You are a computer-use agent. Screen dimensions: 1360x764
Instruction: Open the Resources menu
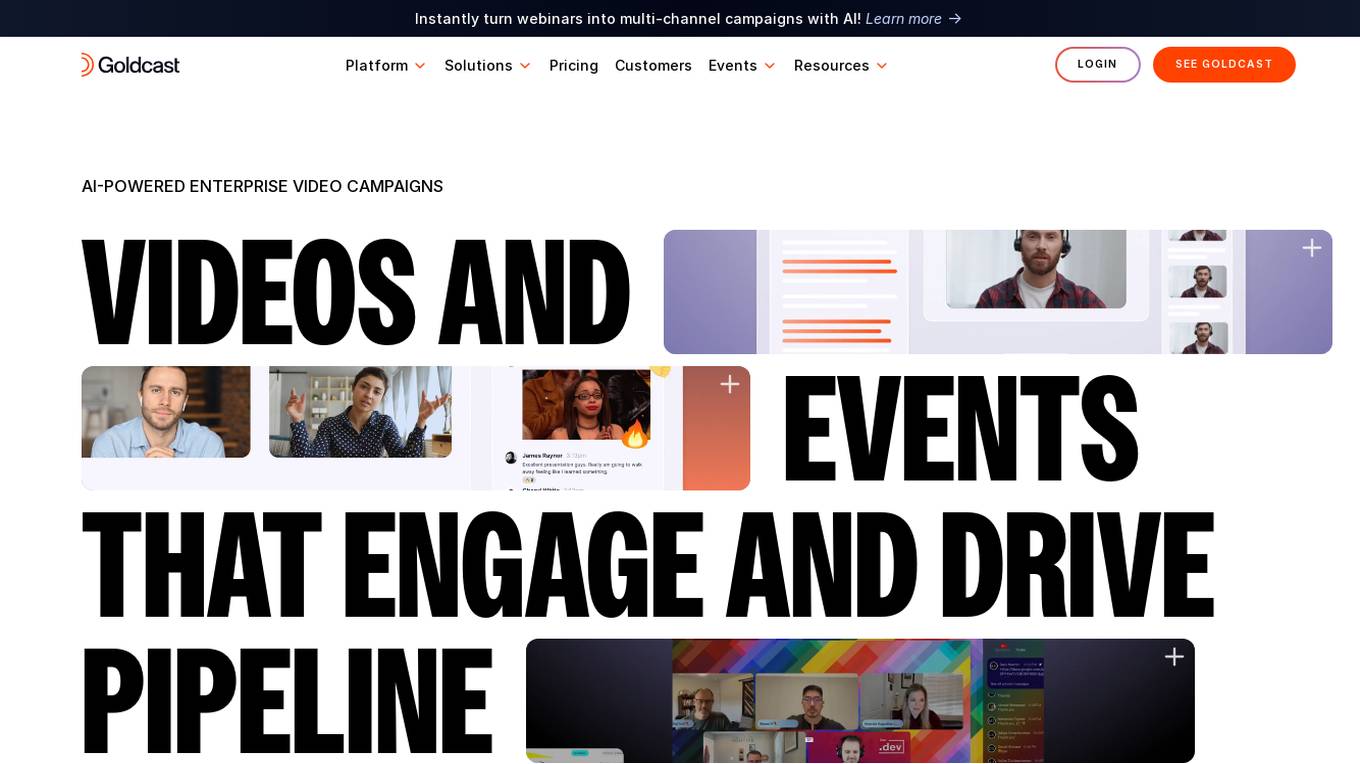(832, 66)
